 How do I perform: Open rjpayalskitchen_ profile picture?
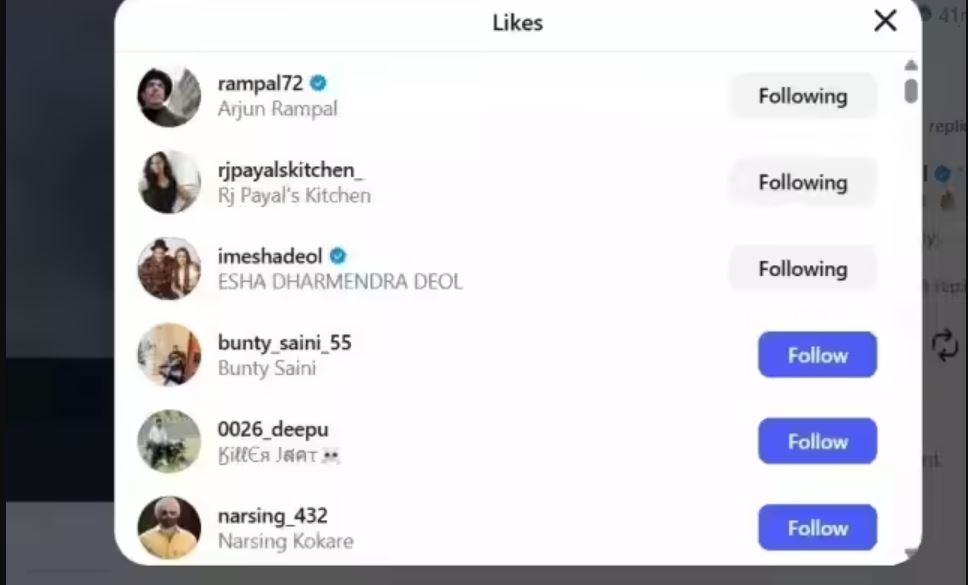click(169, 182)
